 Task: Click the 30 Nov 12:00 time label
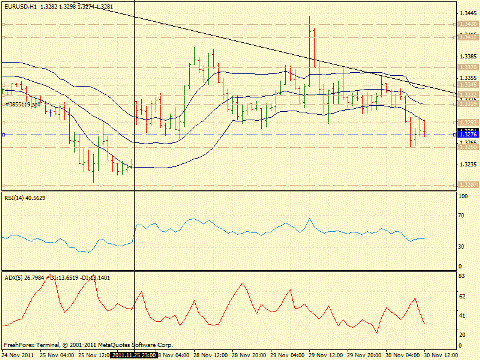(441, 355)
